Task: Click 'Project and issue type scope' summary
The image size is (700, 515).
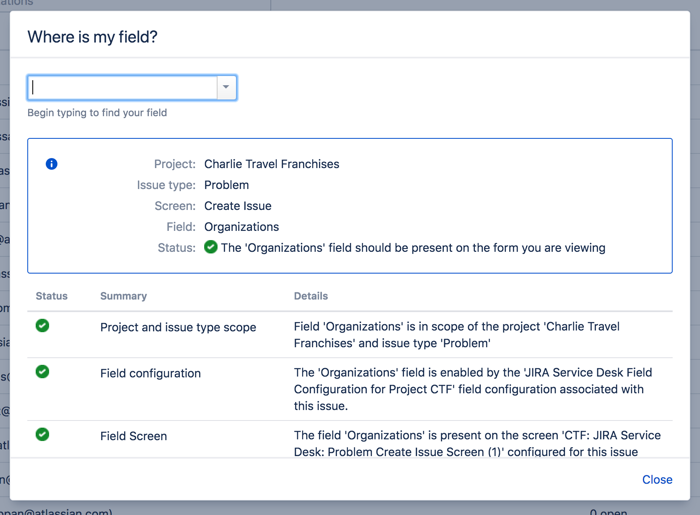Action: point(178,327)
